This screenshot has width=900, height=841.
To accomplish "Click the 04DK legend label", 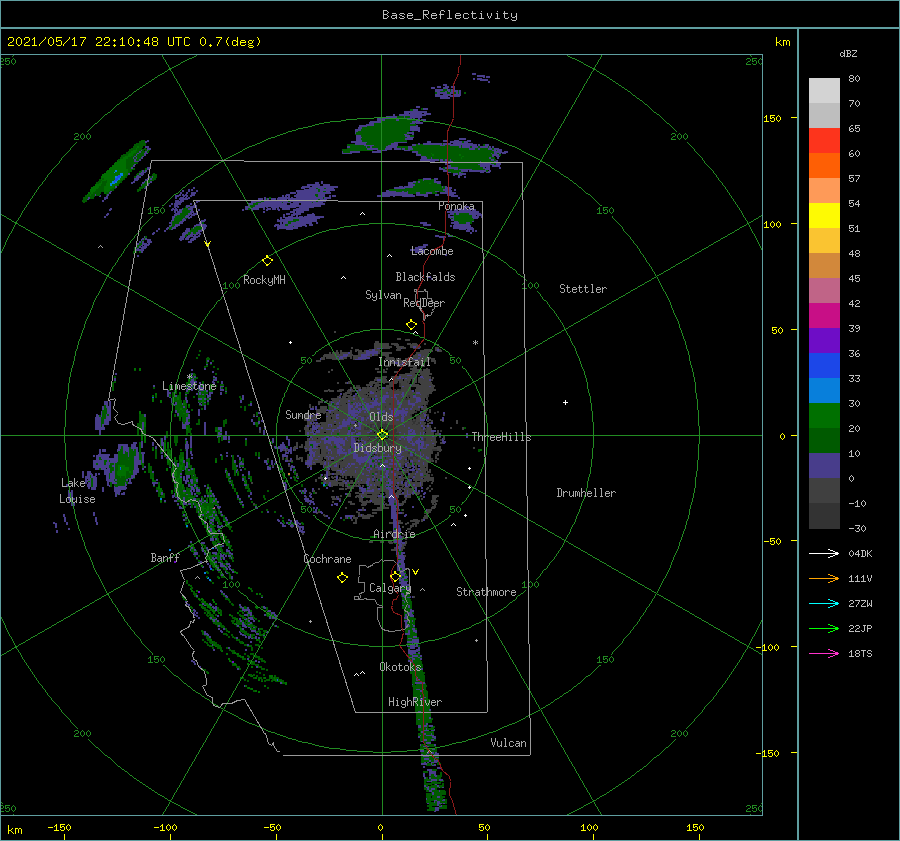I will tap(860, 553).
